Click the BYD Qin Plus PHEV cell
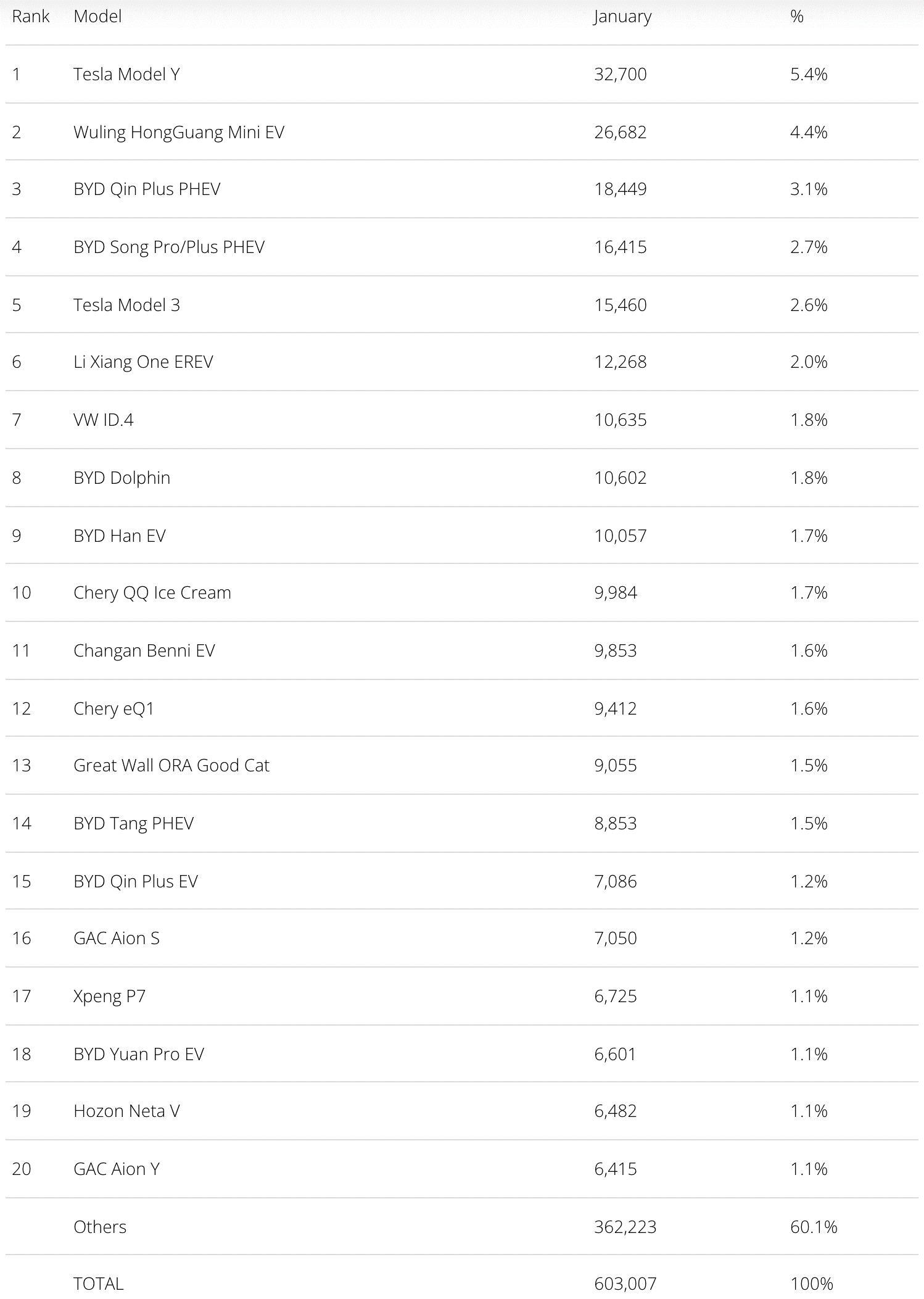The height and width of the screenshot is (1299, 924). [147, 189]
